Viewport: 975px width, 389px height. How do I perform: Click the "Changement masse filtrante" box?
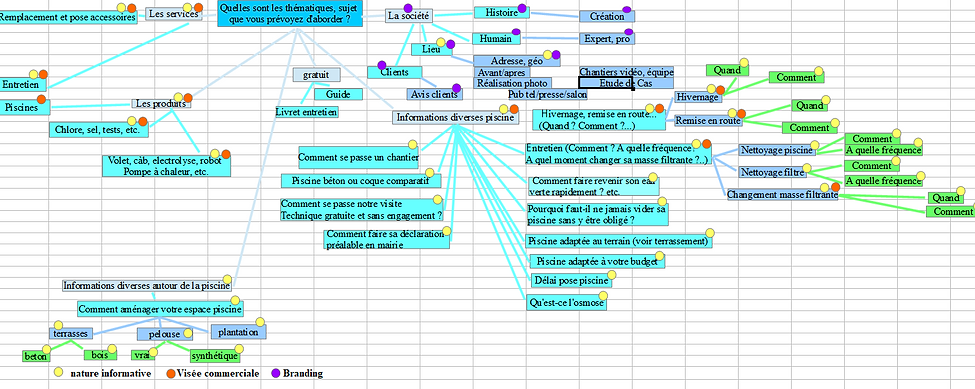click(782, 194)
